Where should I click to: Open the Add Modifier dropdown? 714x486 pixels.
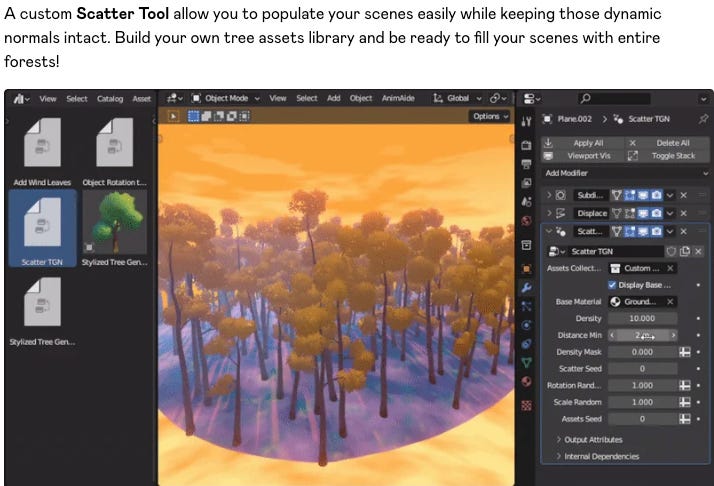[625, 173]
